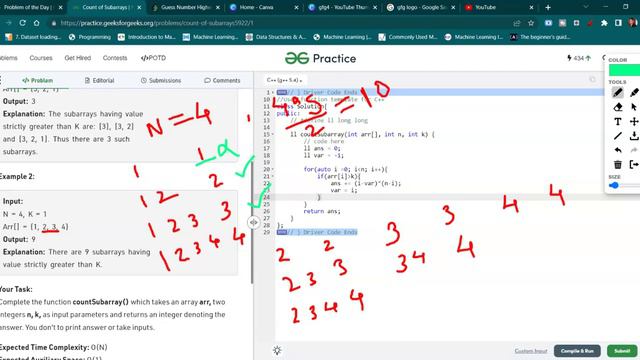Click the 434 streak counter
The height and width of the screenshot is (360, 640).
(x=579, y=58)
